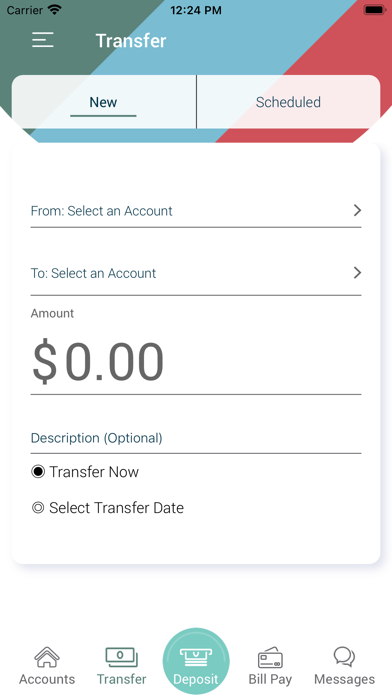Select the Transfer Now radio button
The image size is (392, 696).
pos(38,471)
